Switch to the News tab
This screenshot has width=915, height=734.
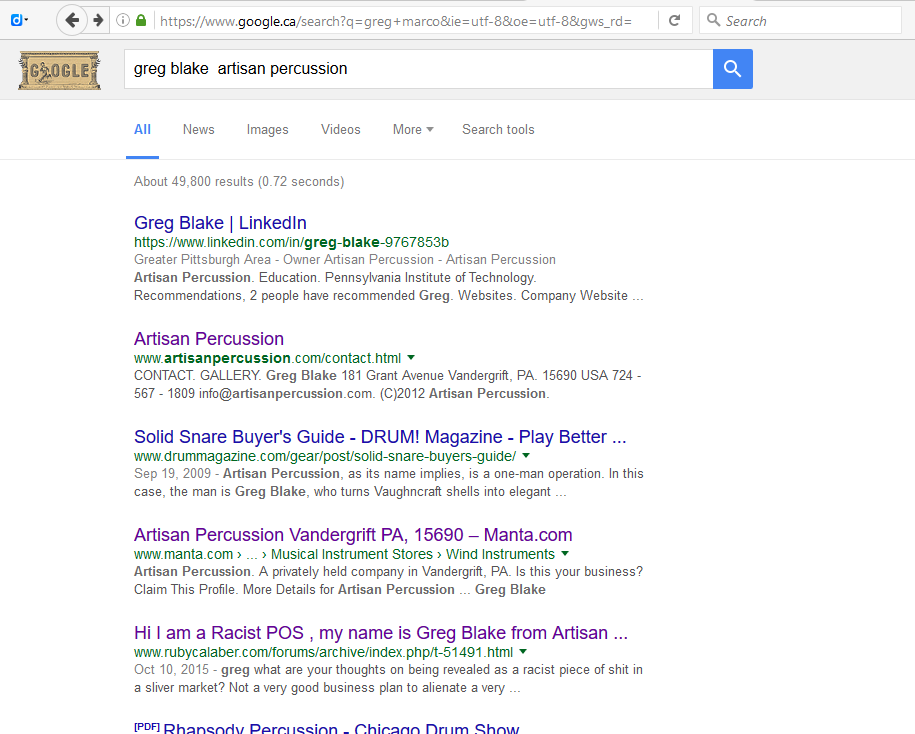point(198,130)
